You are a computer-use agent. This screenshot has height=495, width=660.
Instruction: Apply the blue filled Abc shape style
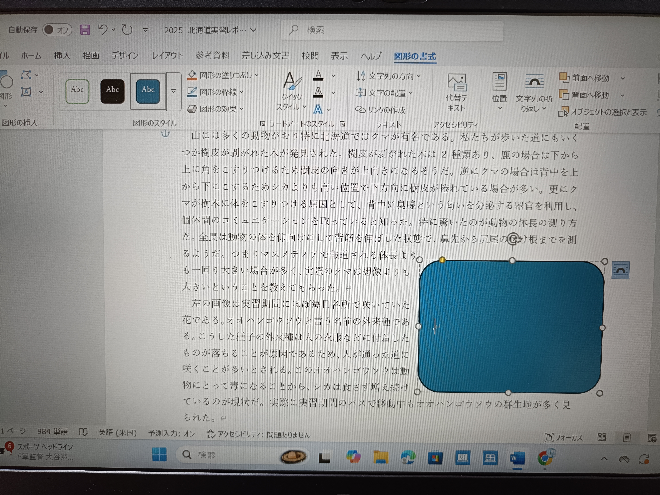coord(148,91)
